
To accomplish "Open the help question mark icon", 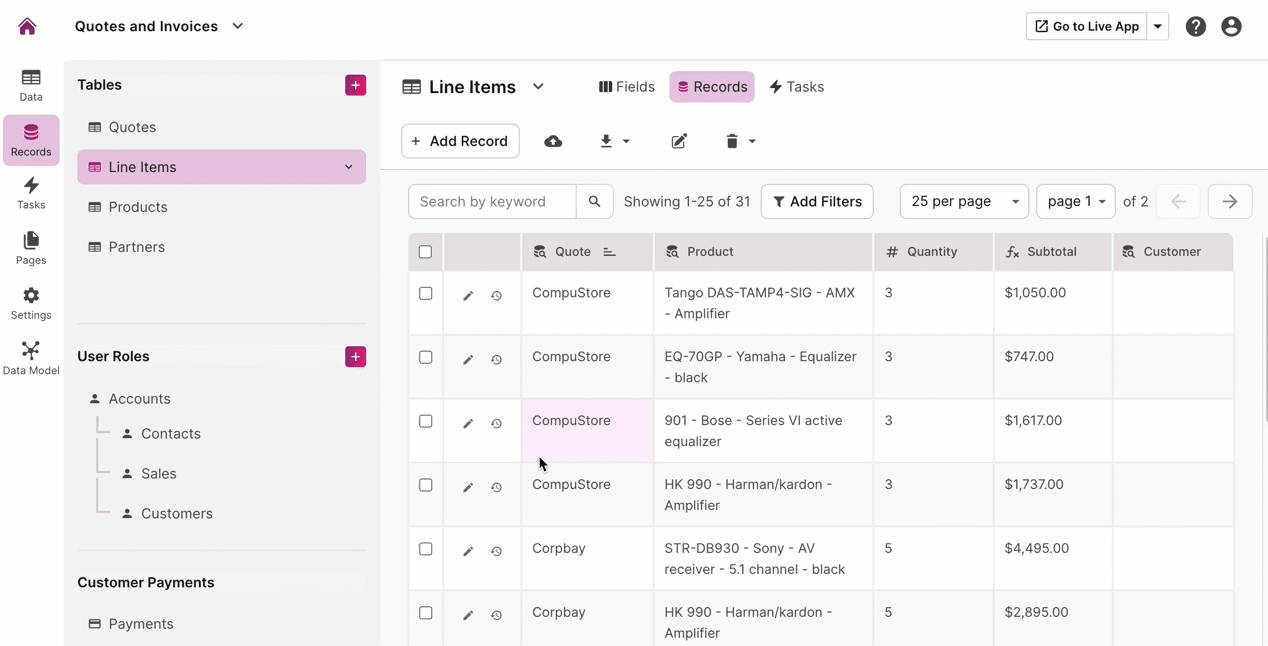I will (1195, 27).
